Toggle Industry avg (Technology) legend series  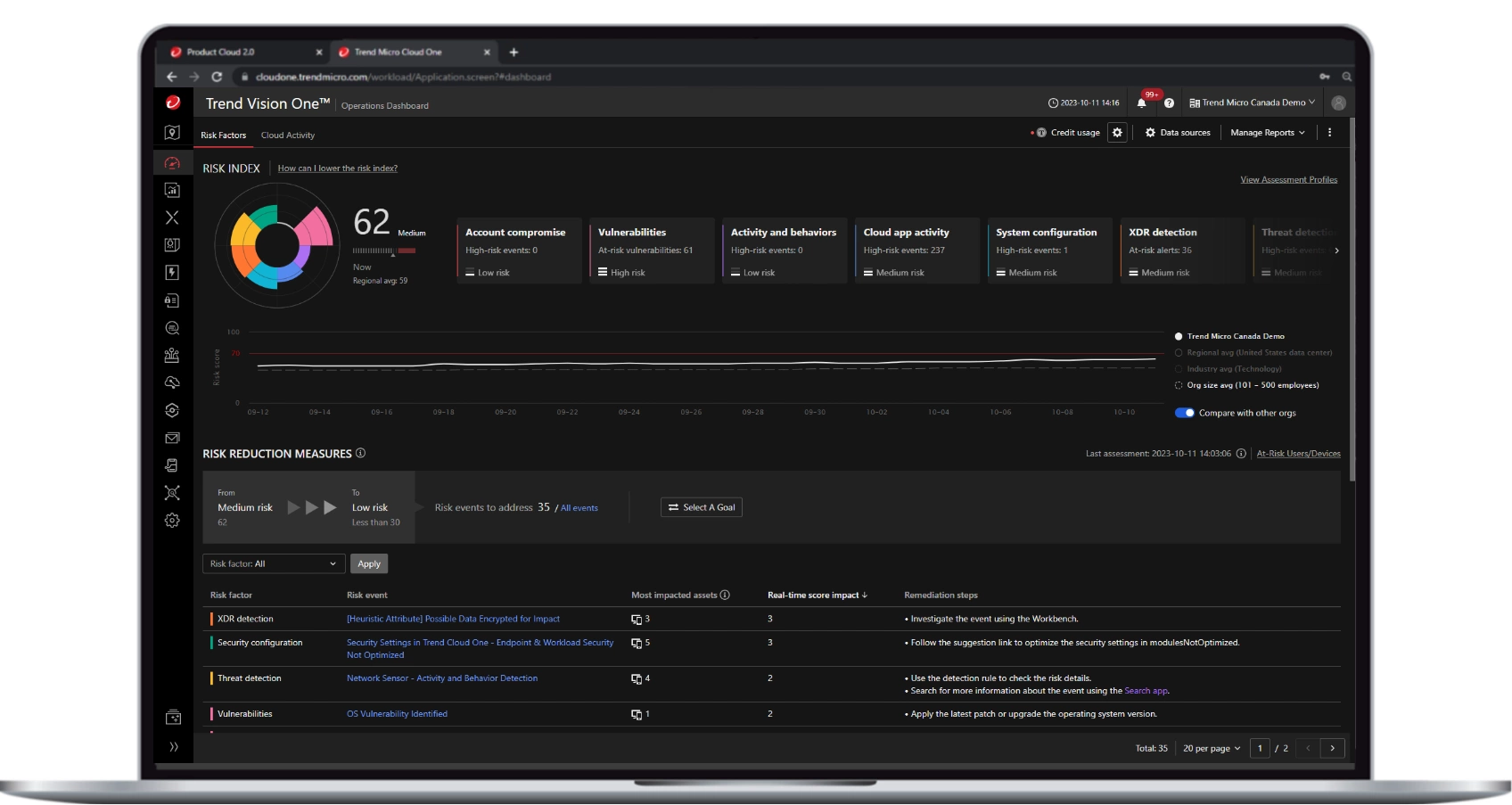1228,369
